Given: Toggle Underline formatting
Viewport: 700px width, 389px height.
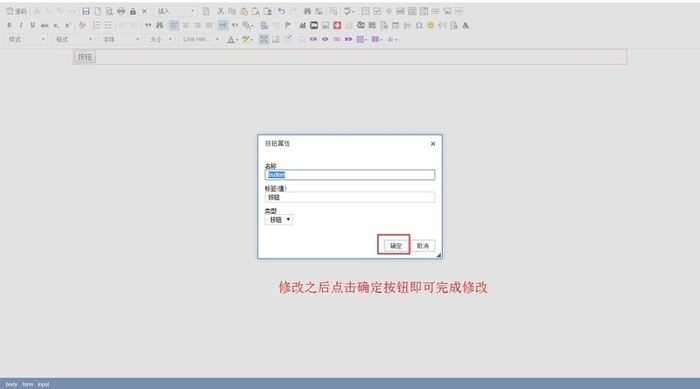Looking at the screenshot, I should (x=33, y=25).
